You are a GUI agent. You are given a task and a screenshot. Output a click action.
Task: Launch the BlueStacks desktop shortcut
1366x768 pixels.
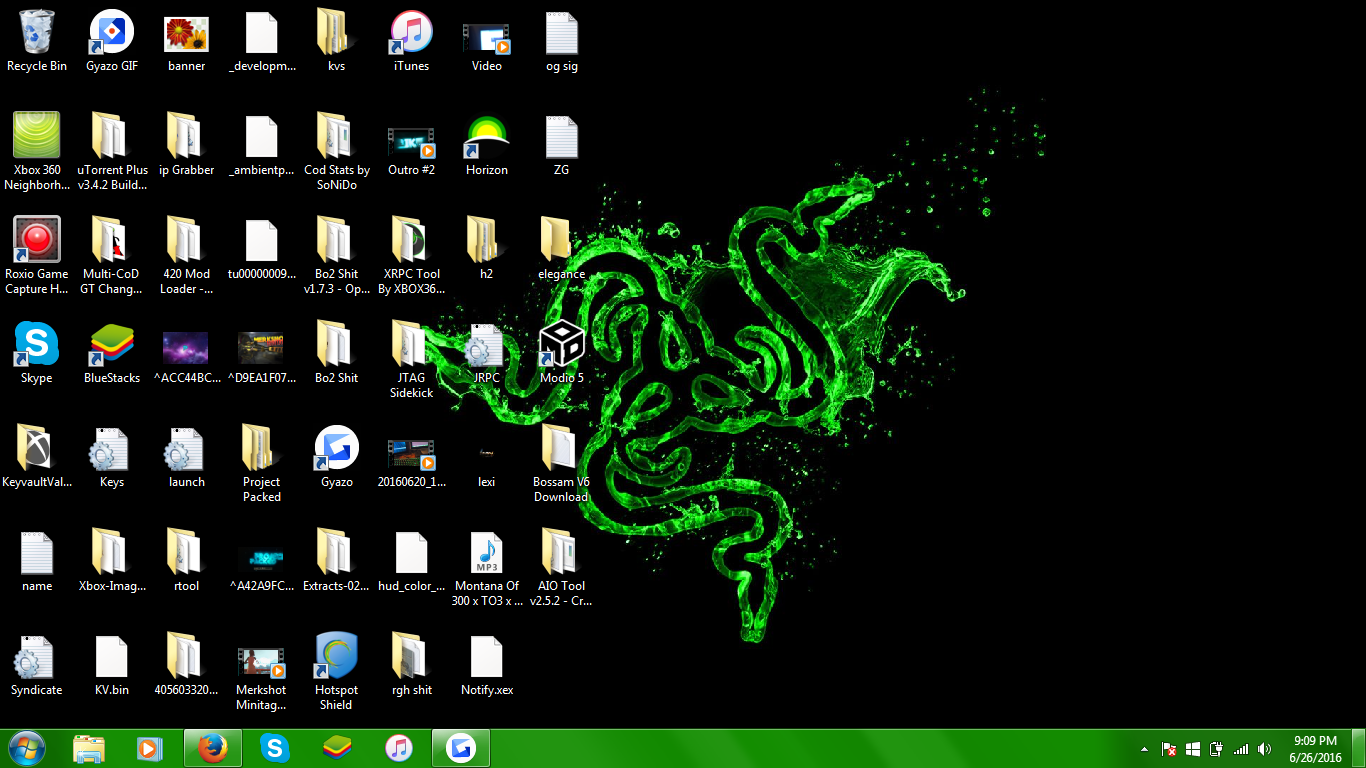[112, 354]
